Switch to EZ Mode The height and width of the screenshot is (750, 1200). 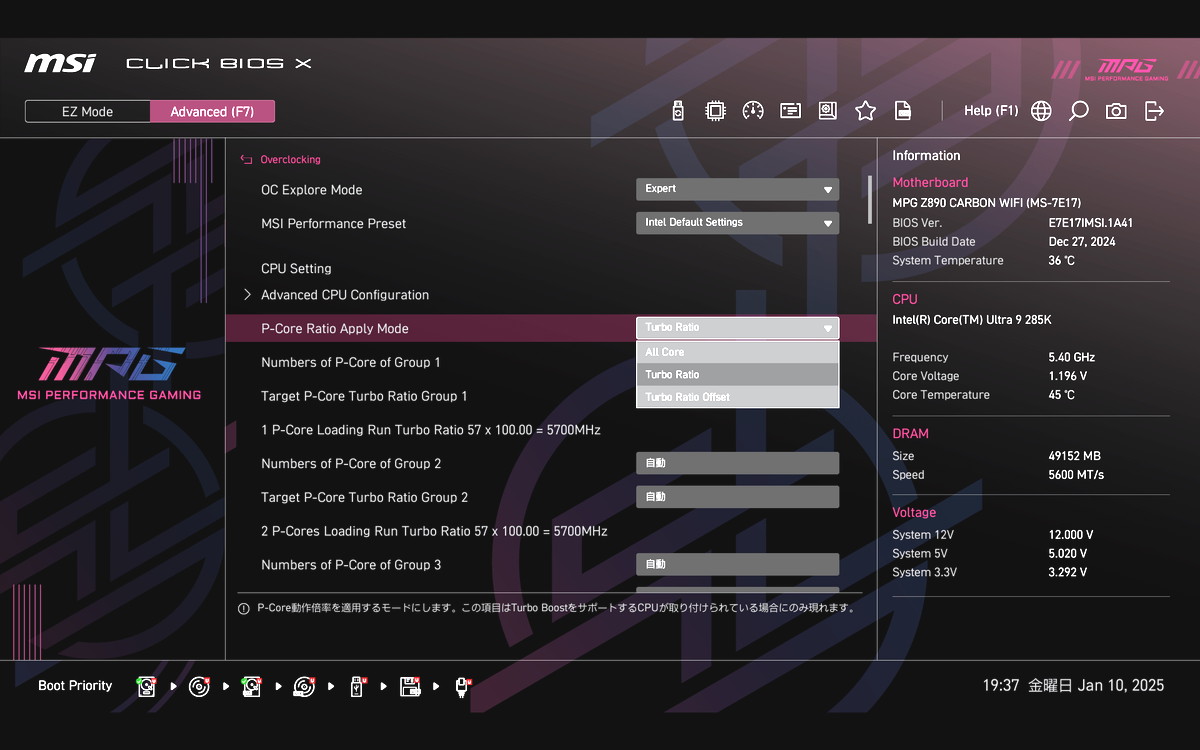pos(88,111)
